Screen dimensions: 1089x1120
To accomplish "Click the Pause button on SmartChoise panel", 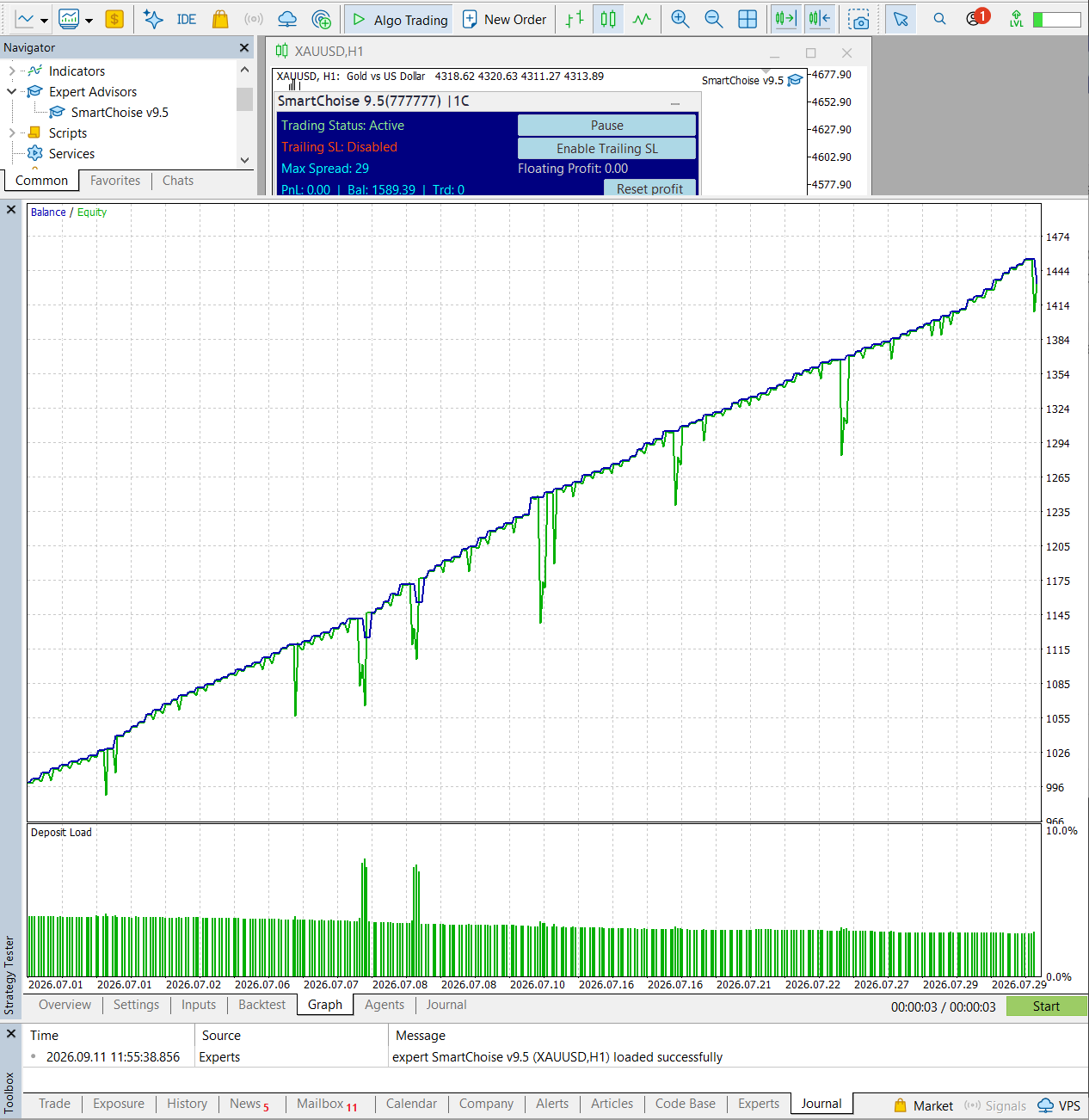I will pos(607,126).
